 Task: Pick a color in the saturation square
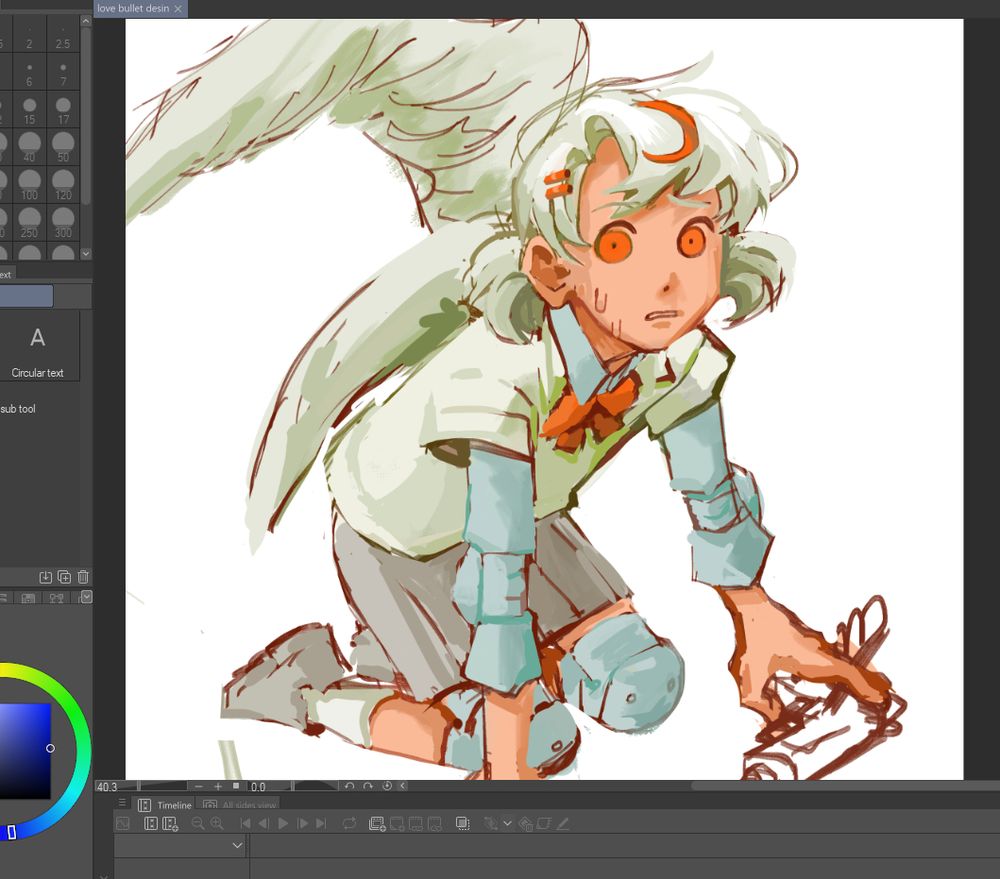pos(25,751)
